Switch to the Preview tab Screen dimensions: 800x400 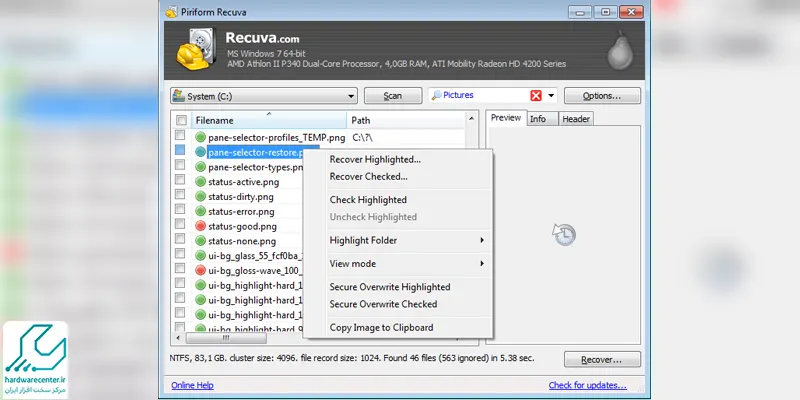[x=506, y=118]
